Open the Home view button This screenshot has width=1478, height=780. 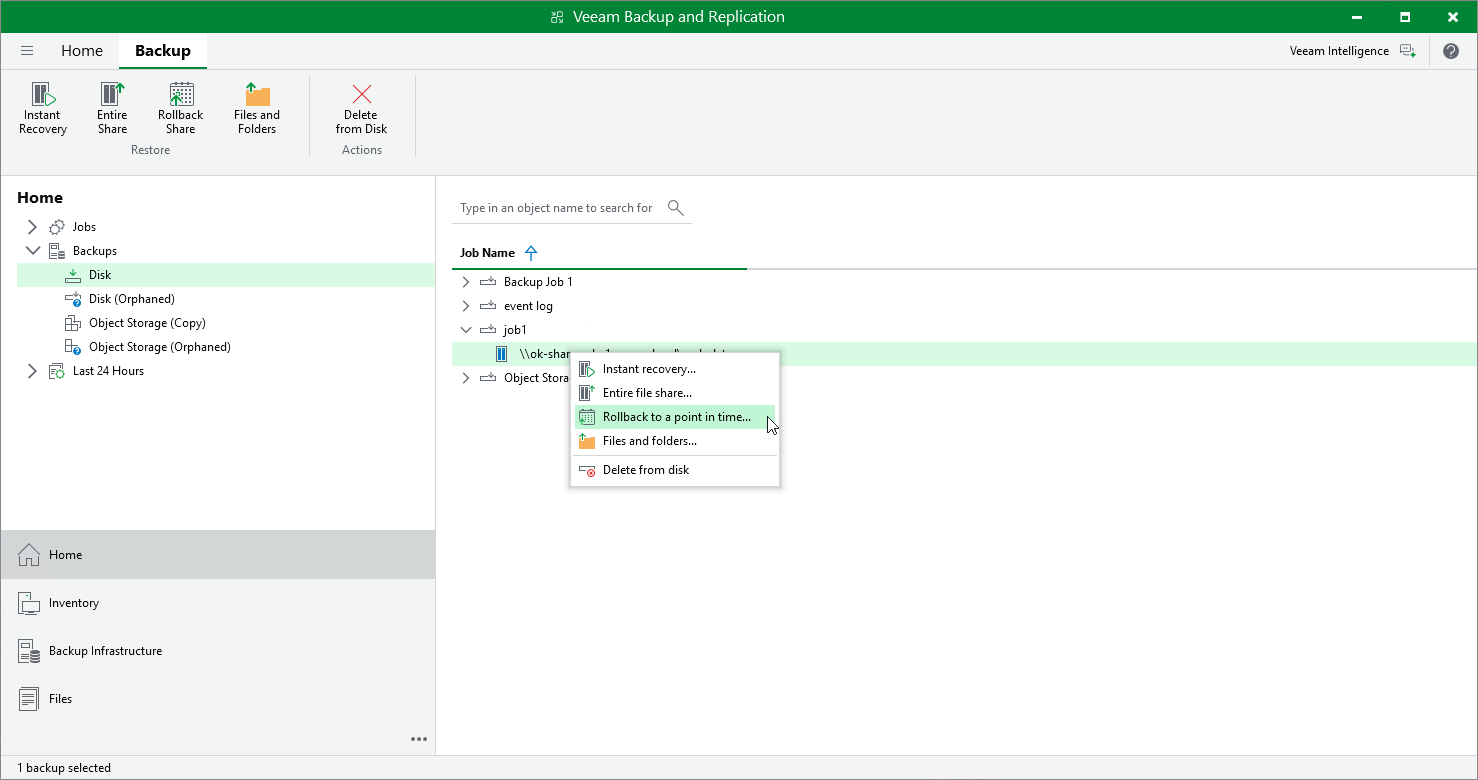point(218,555)
